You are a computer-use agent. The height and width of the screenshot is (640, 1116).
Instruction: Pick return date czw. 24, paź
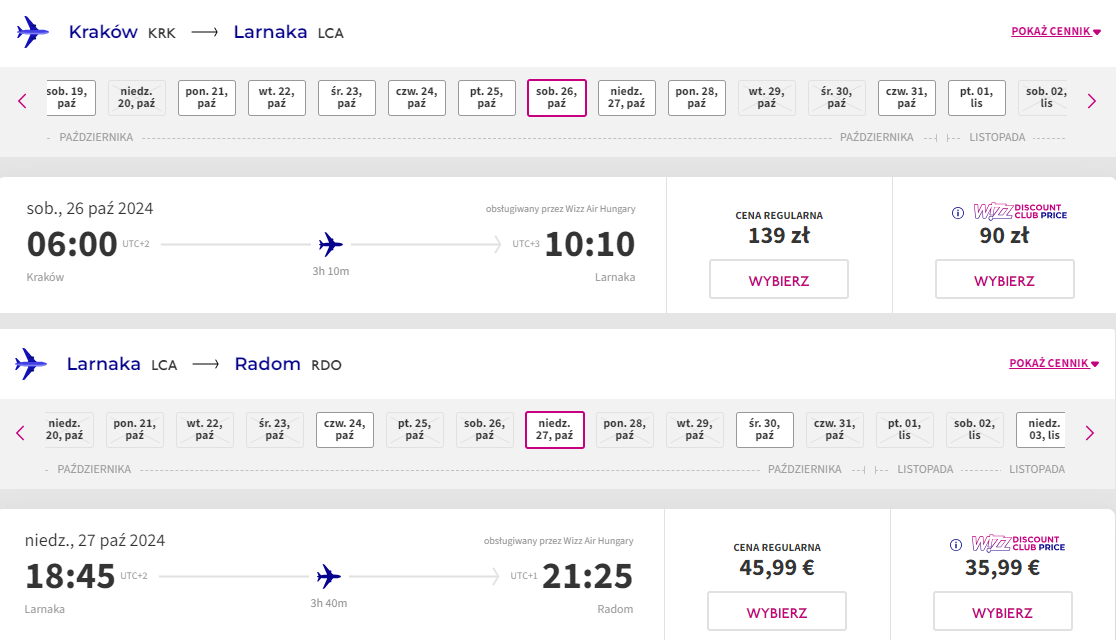(344, 429)
